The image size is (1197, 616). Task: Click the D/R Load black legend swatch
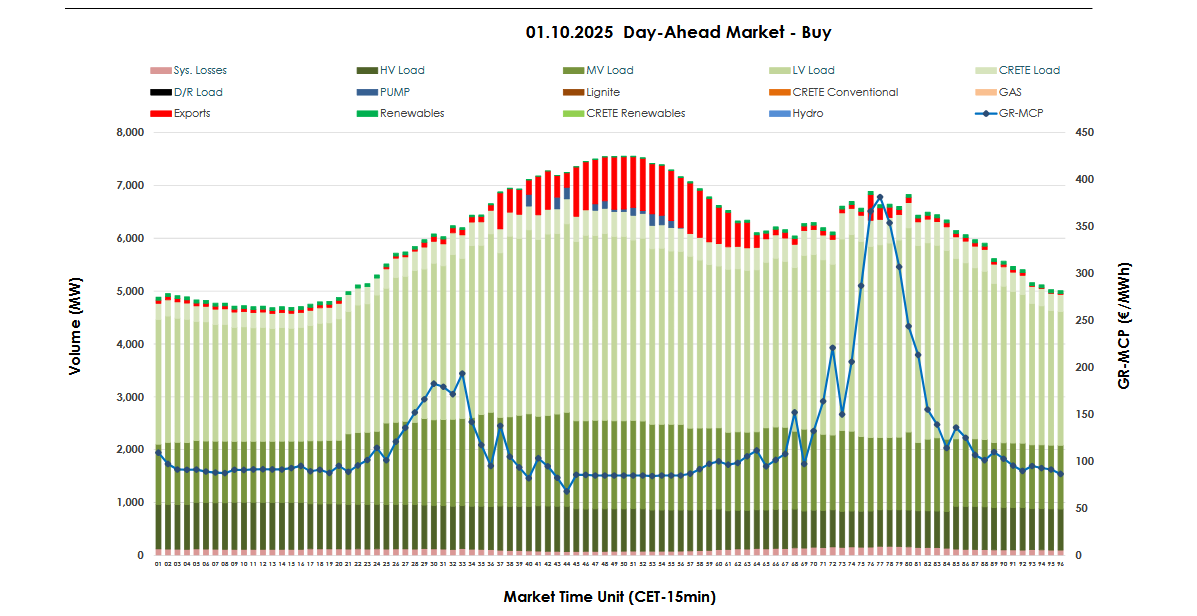160,92
